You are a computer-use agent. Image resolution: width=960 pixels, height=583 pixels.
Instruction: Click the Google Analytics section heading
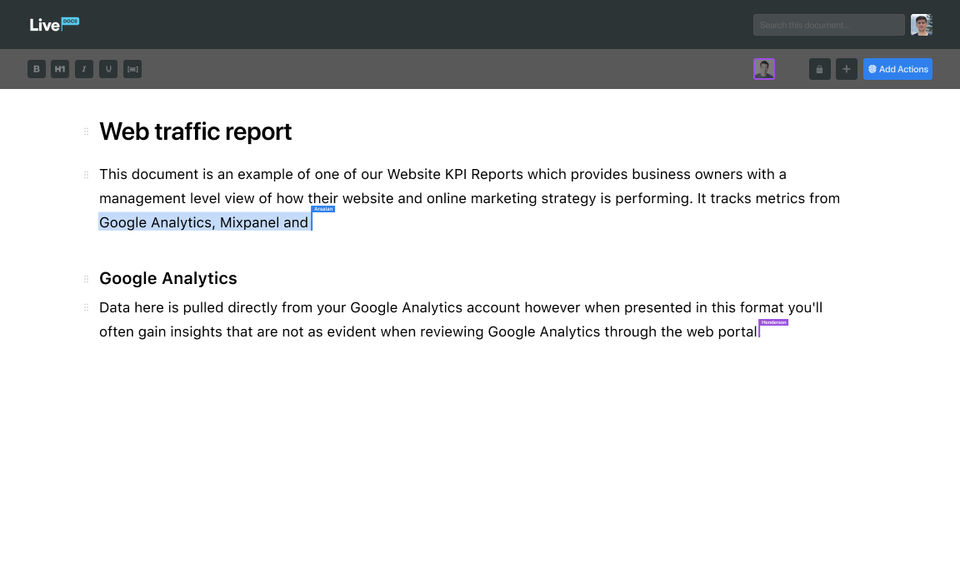[x=168, y=278]
